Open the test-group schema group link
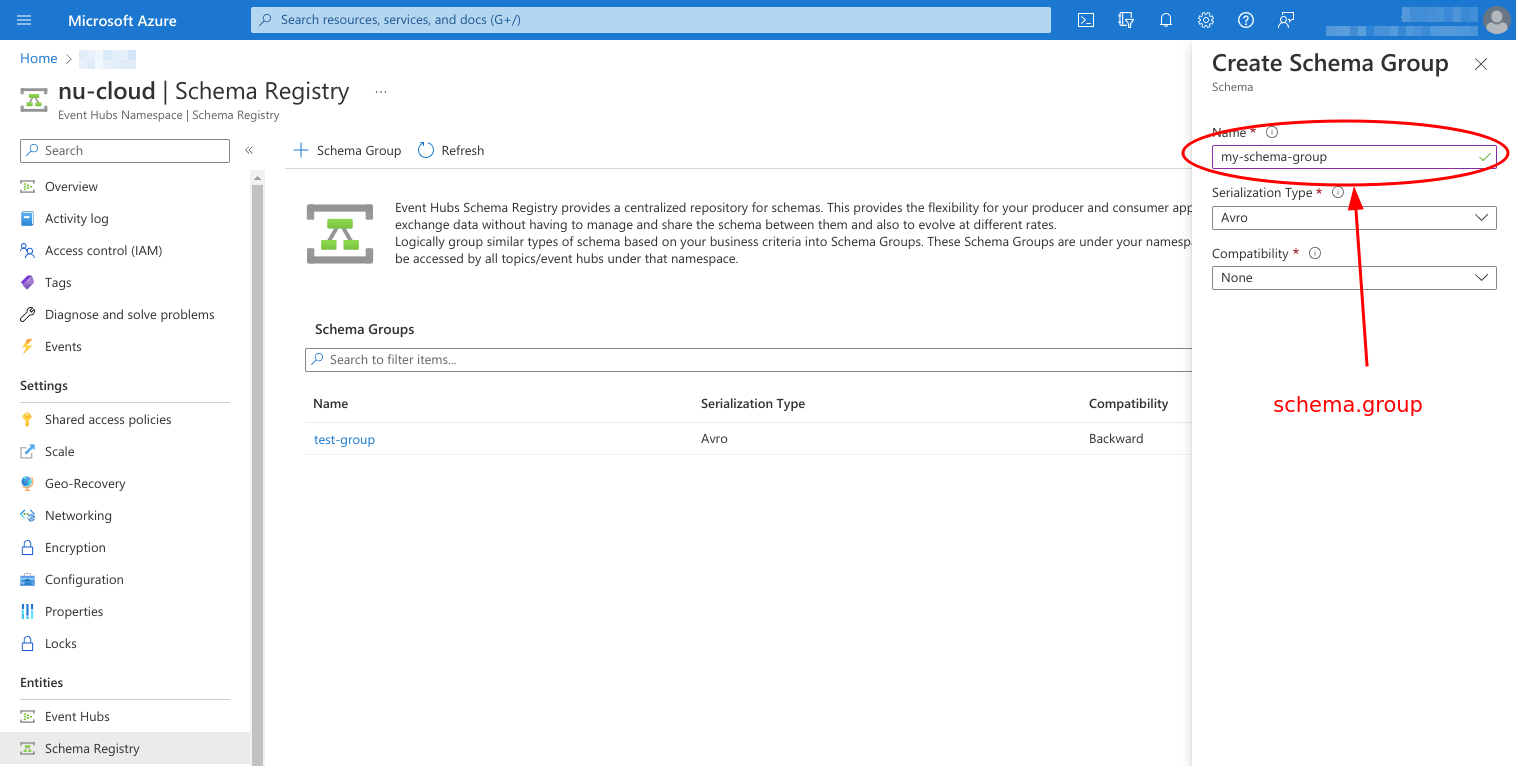This screenshot has height=766, width=1516. (344, 439)
